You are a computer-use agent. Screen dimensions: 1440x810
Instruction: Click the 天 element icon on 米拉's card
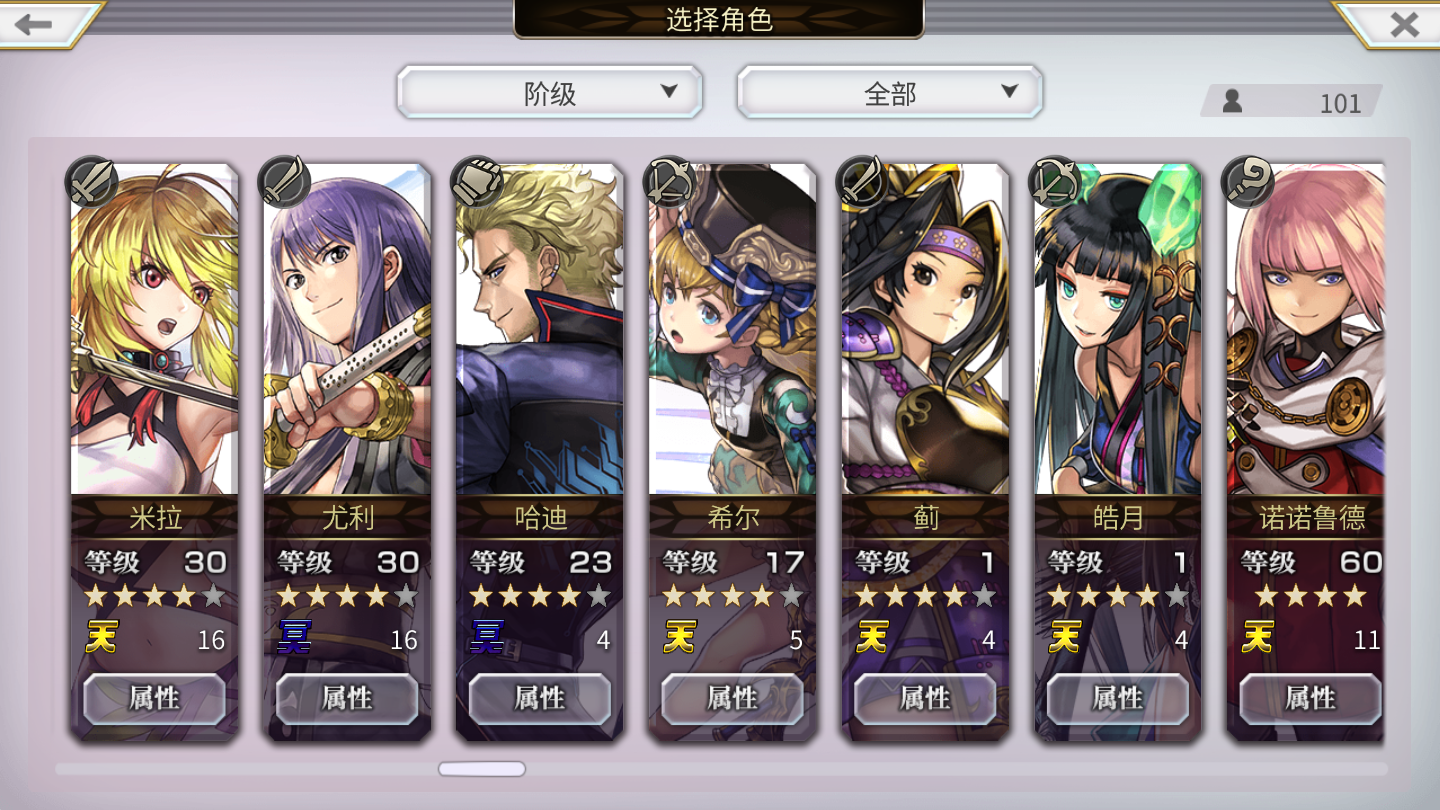[101, 637]
